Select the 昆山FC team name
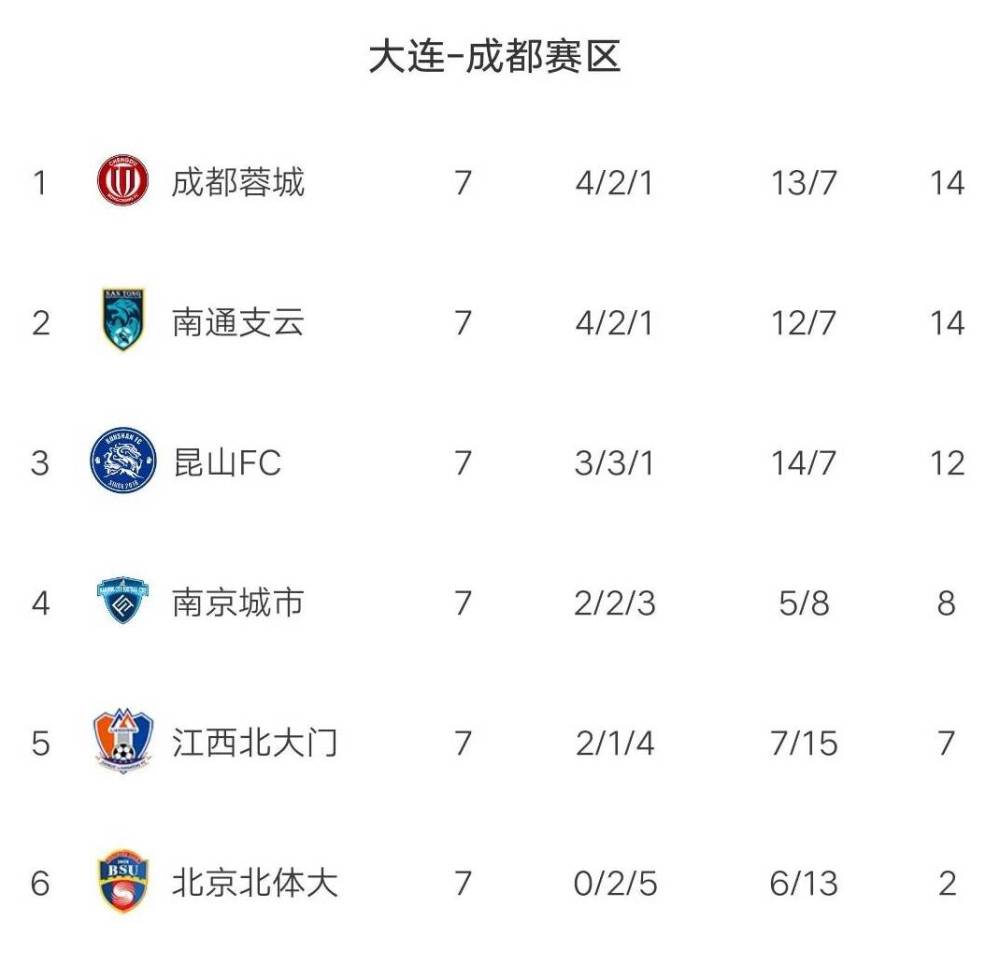1000x964 pixels. coord(227,462)
